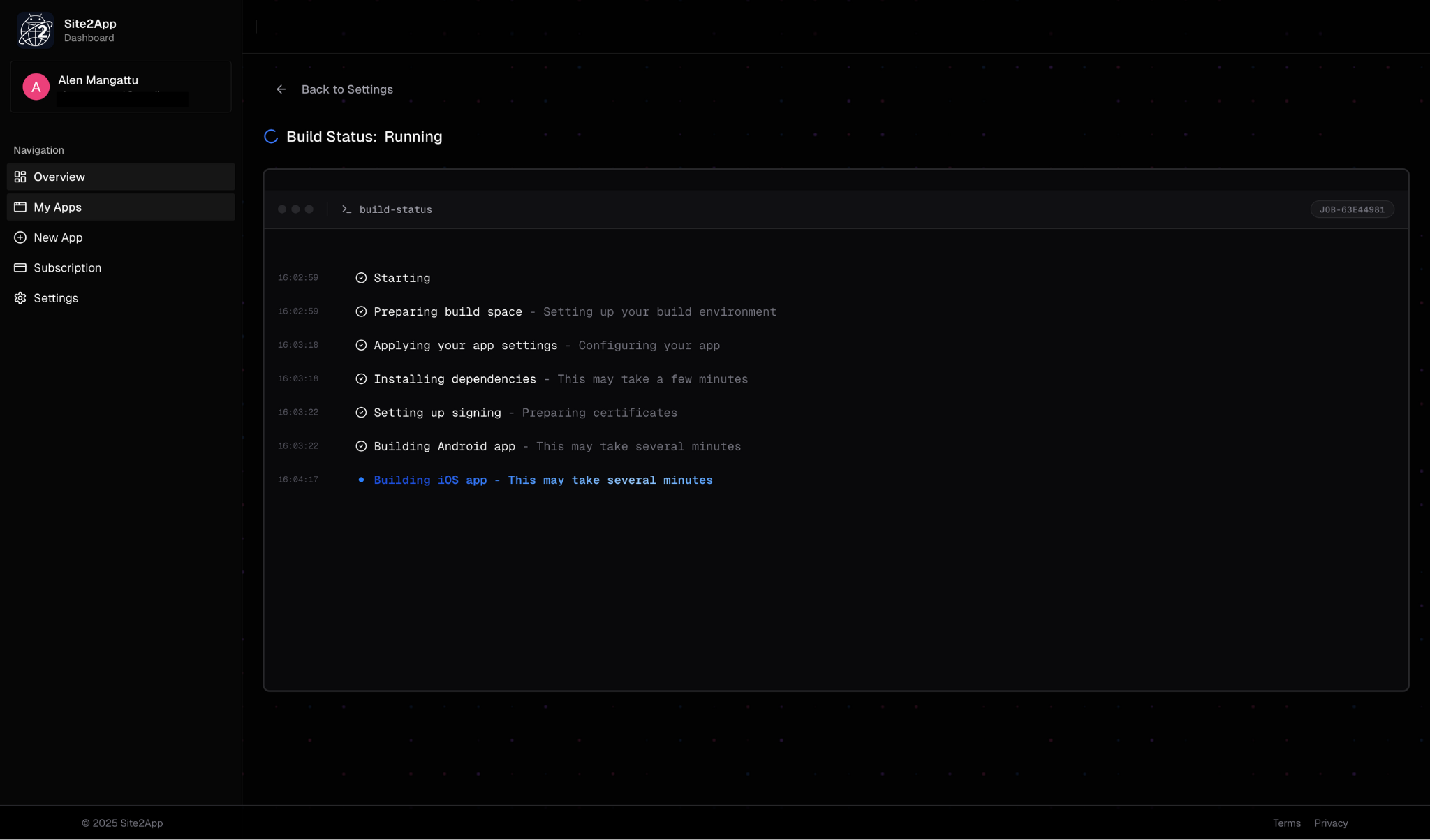Select the Overview grid icon in sidebar

pyautogui.click(x=20, y=177)
